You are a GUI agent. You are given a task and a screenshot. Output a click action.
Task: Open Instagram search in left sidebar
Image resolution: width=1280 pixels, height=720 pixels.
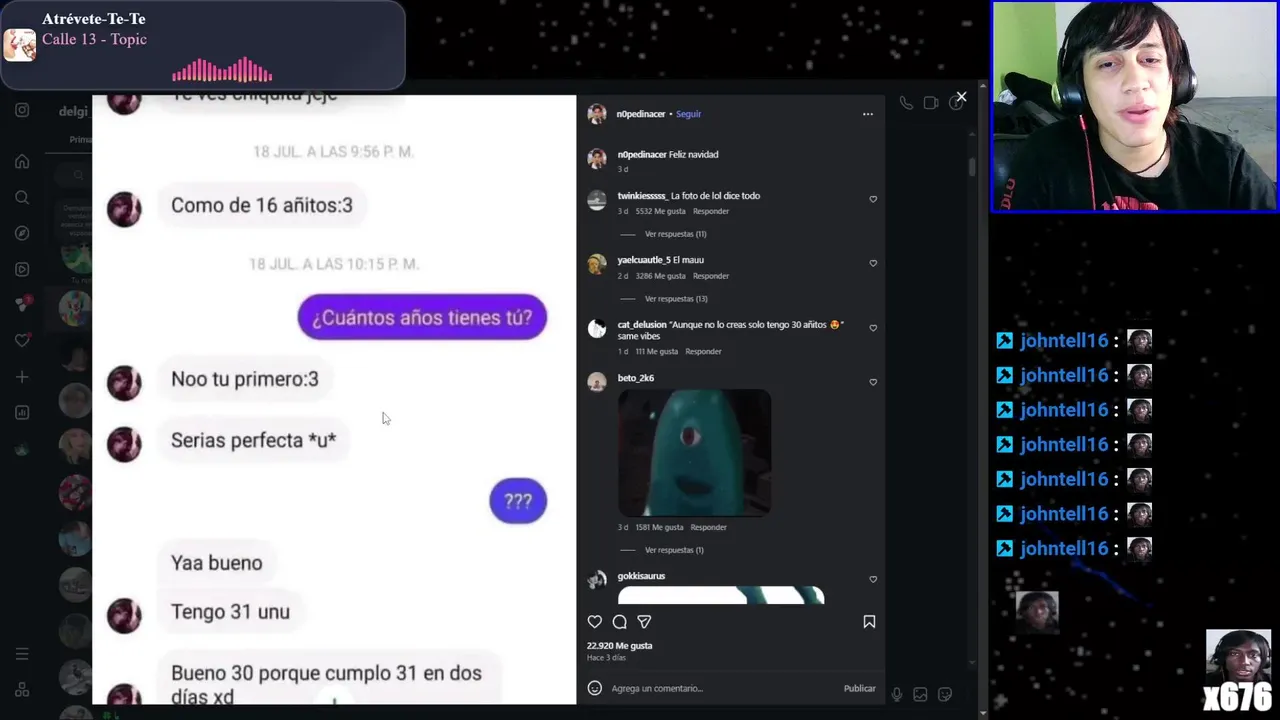click(x=22, y=197)
